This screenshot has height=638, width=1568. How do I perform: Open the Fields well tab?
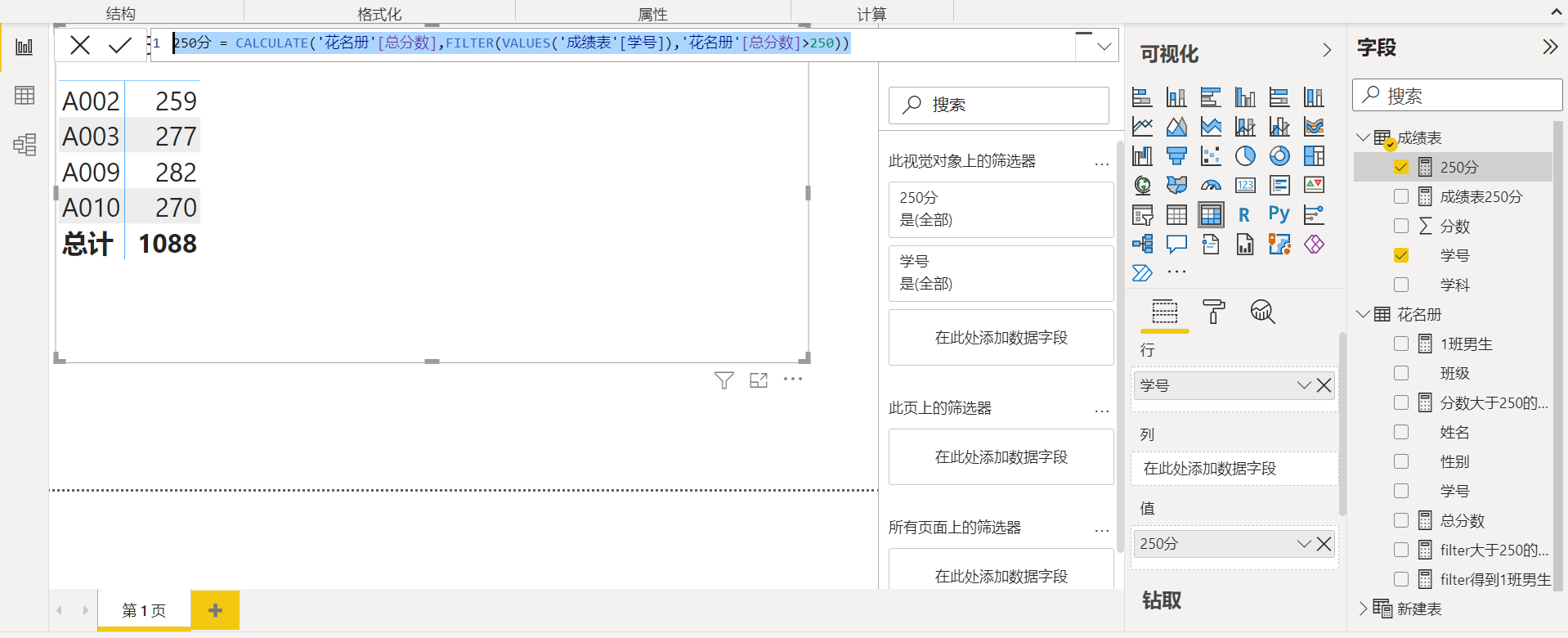(x=1165, y=312)
